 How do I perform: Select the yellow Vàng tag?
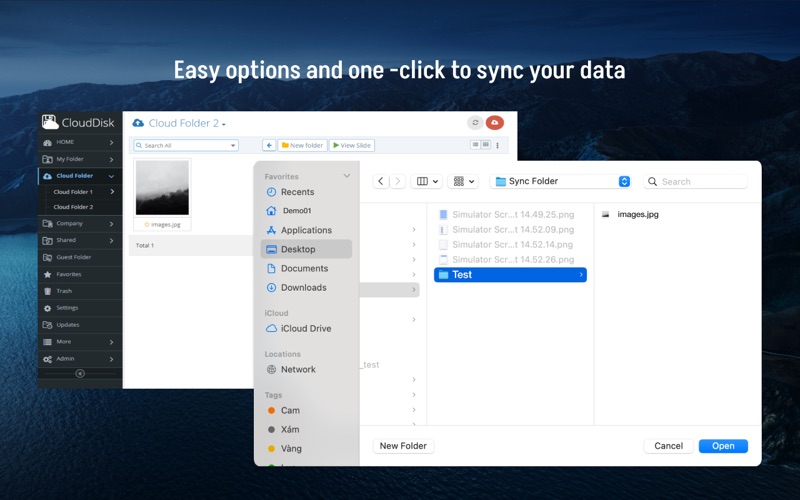[x=306, y=448]
